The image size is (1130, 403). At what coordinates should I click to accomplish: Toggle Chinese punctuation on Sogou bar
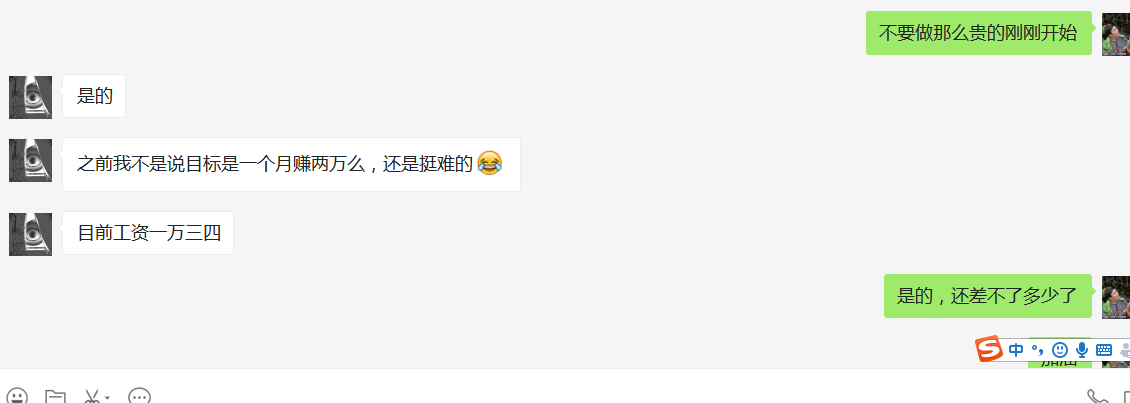pyautogui.click(x=1038, y=350)
